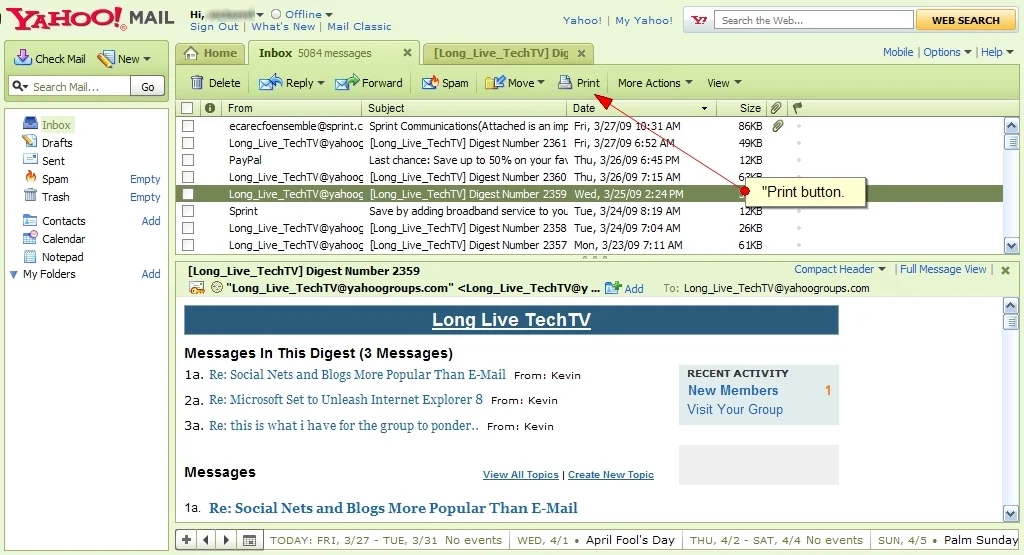Check the Digest Number 2361 checkbox
Viewport: 1024px width, 555px height.
click(x=188, y=143)
